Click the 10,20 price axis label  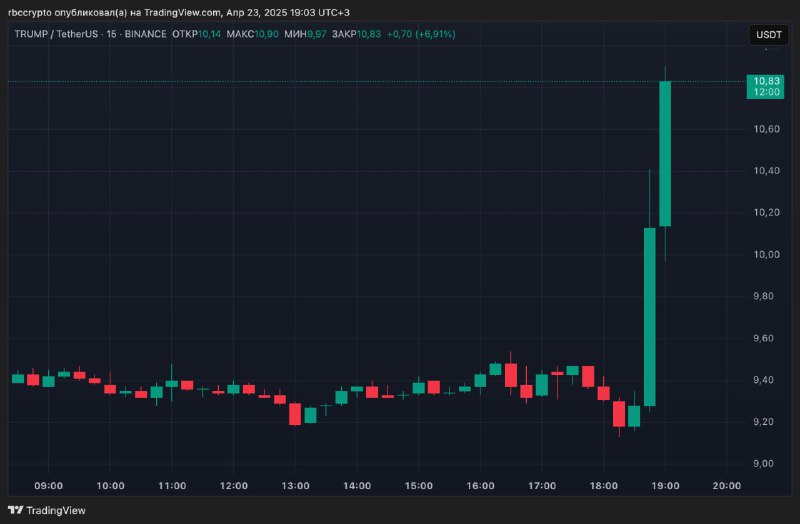click(766, 213)
